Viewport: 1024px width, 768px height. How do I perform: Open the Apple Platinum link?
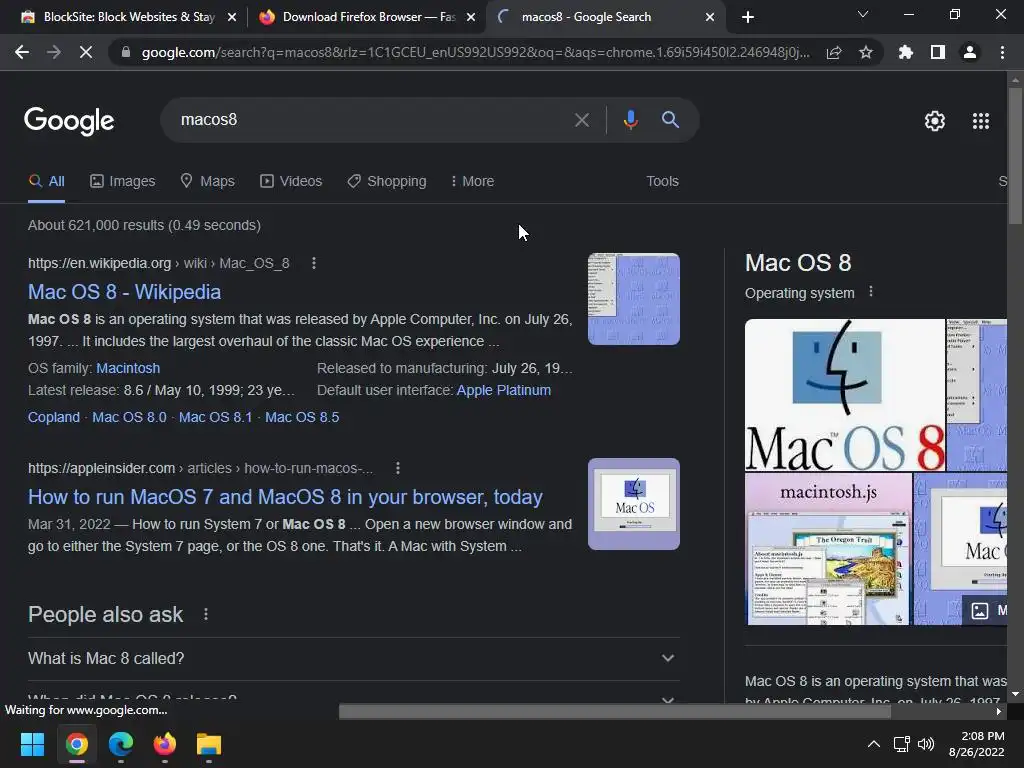tap(504, 391)
